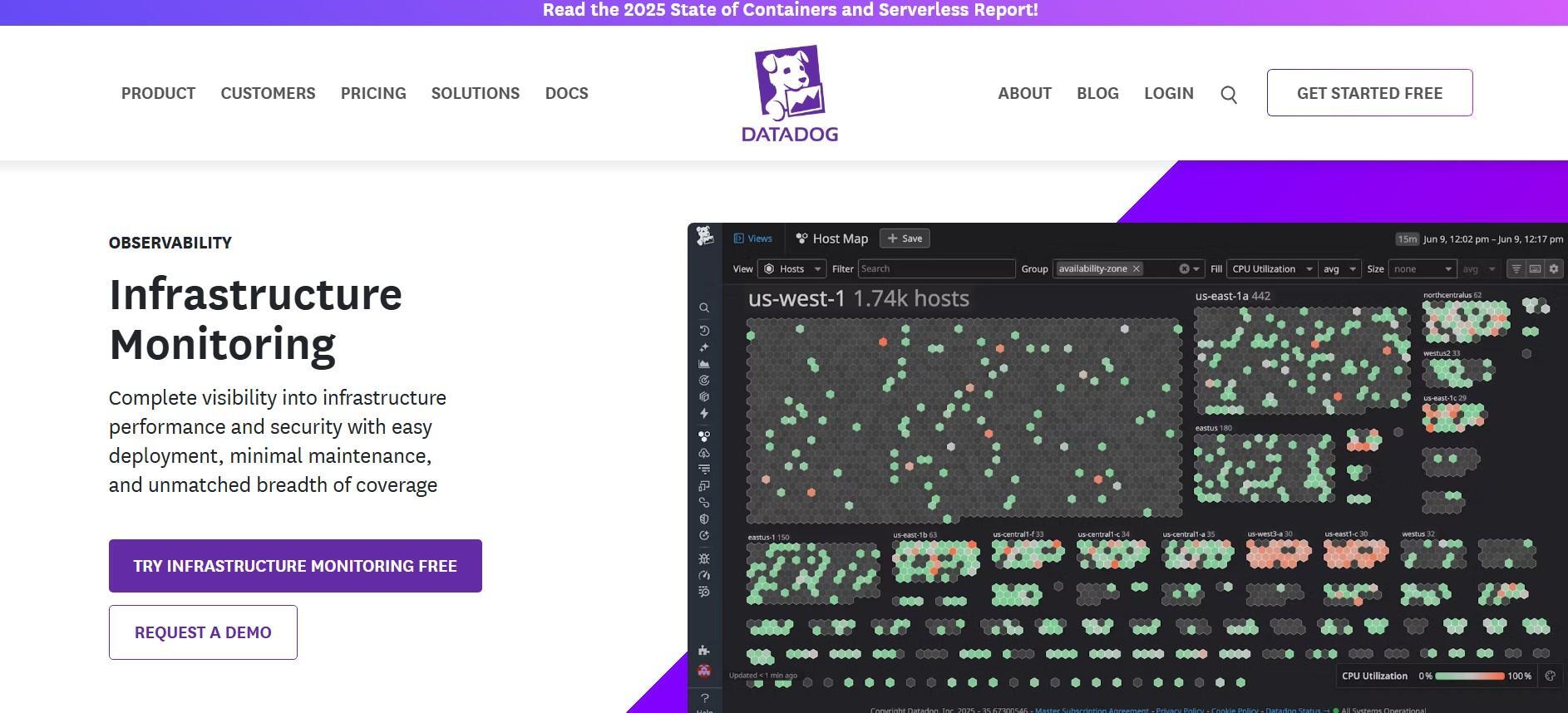Click the us-east-1a 442 group label

1233,296
